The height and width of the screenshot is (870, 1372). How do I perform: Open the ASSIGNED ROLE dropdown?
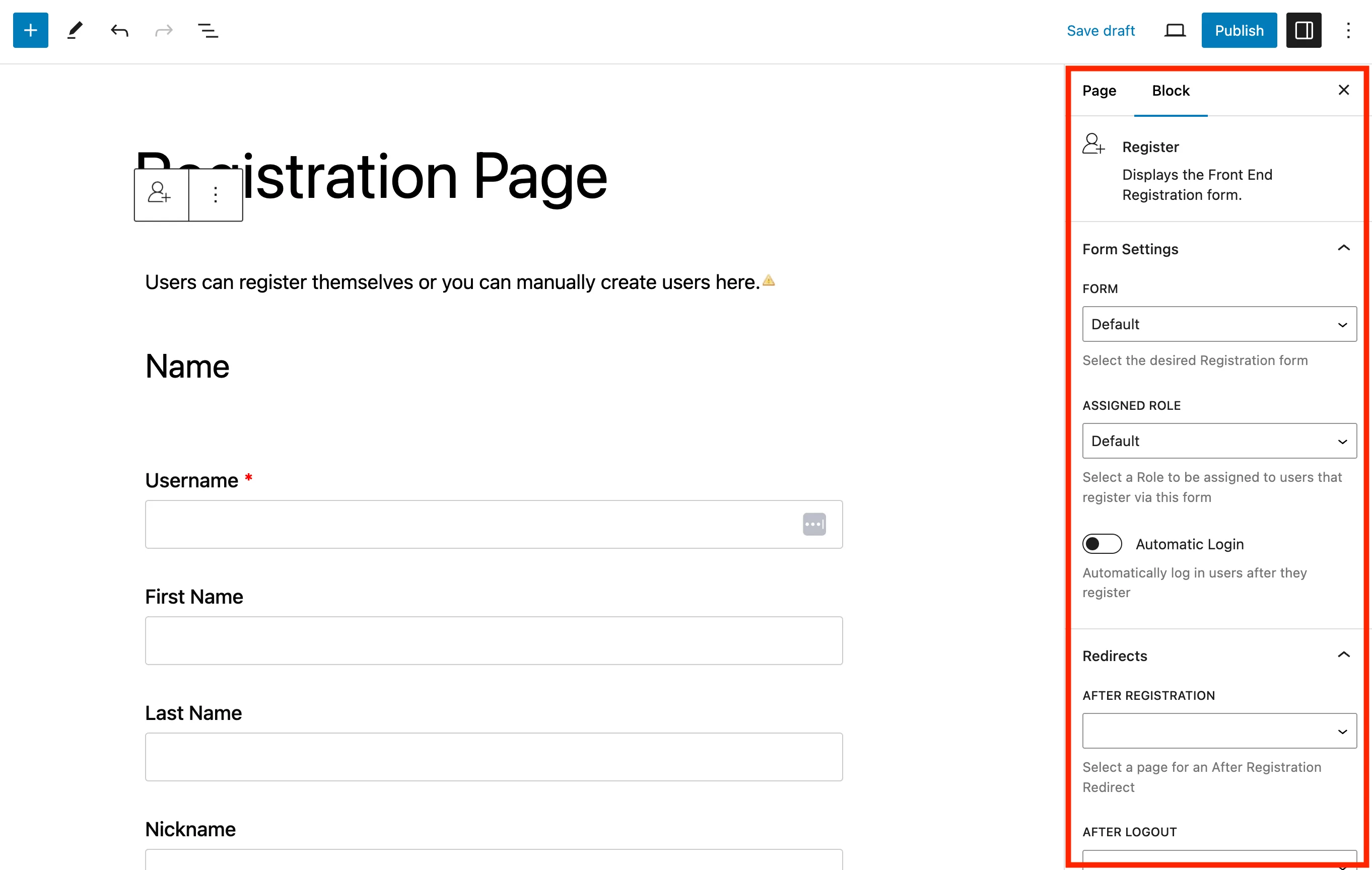[x=1219, y=441]
